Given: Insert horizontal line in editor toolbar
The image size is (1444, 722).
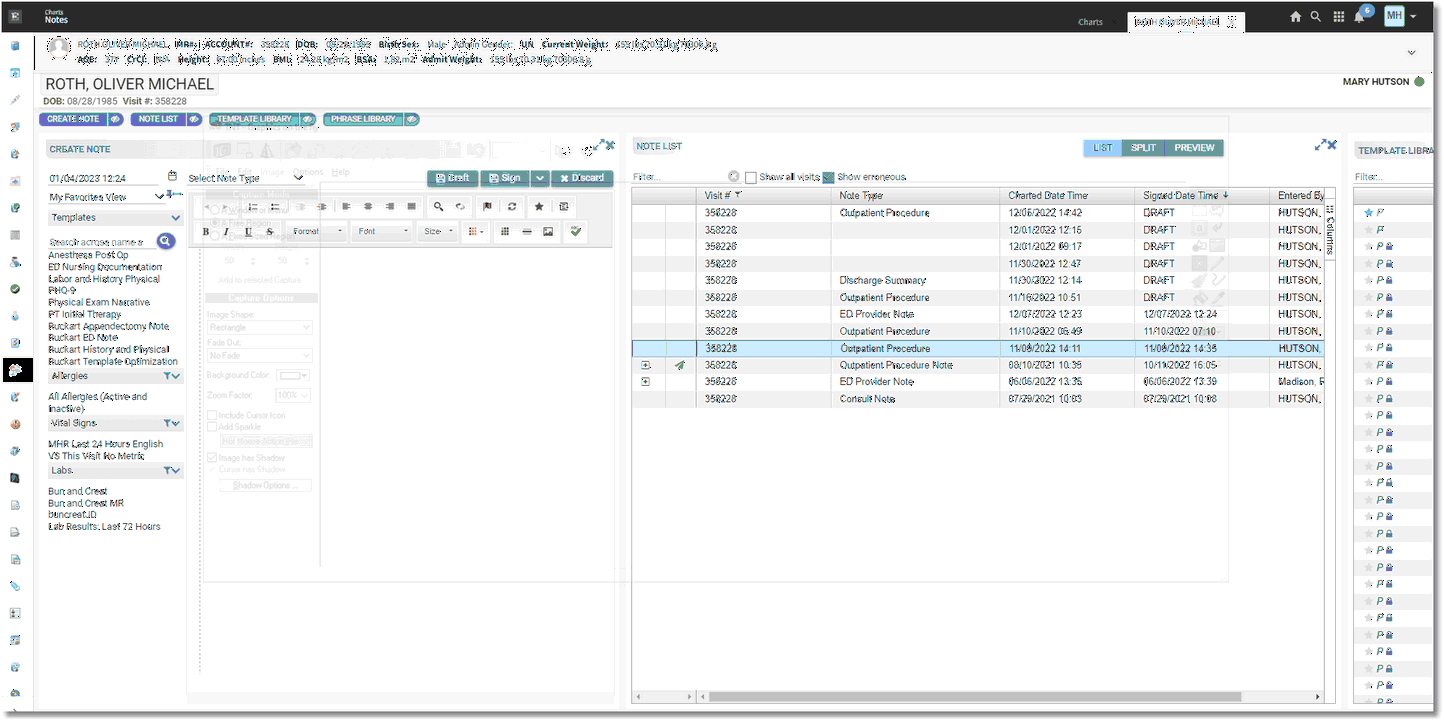Looking at the screenshot, I should point(526,231).
